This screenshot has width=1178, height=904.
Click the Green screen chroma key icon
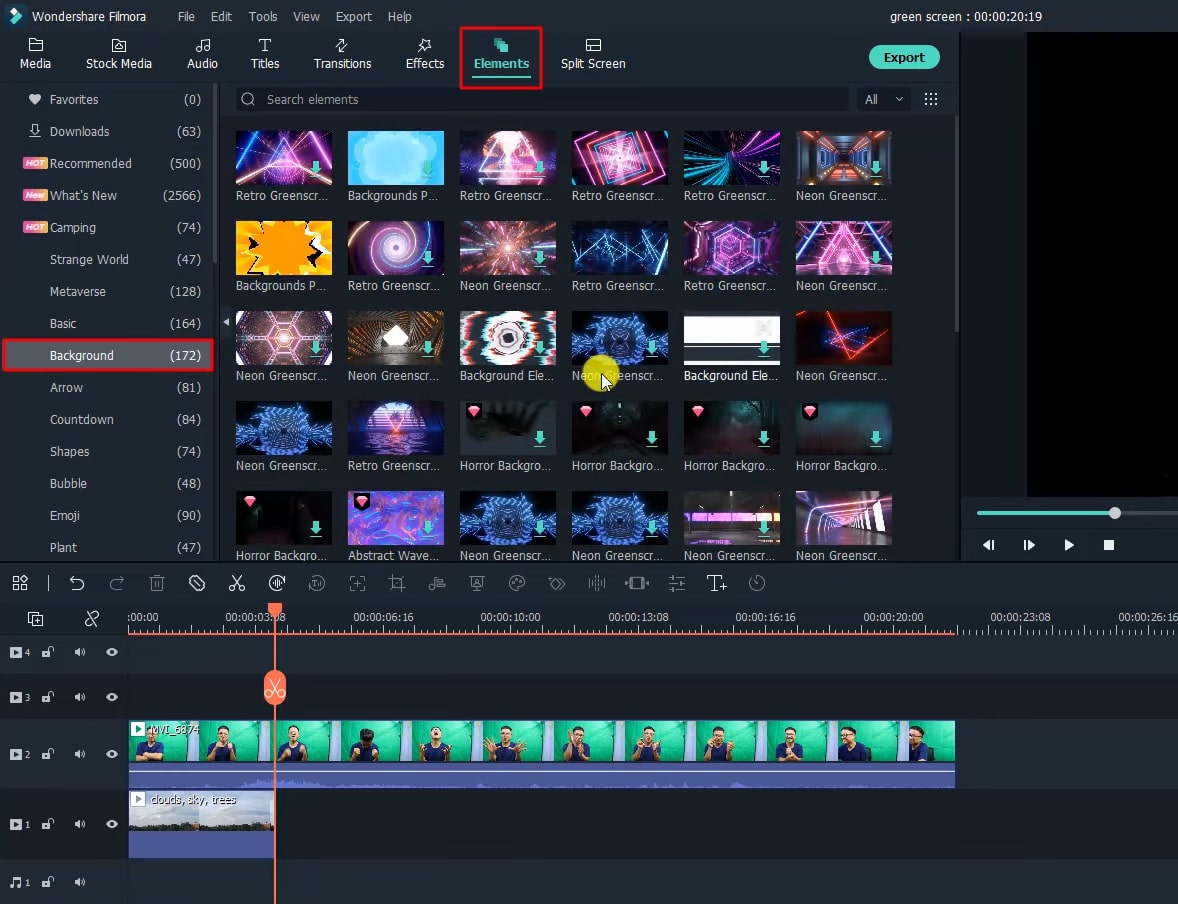pos(476,583)
